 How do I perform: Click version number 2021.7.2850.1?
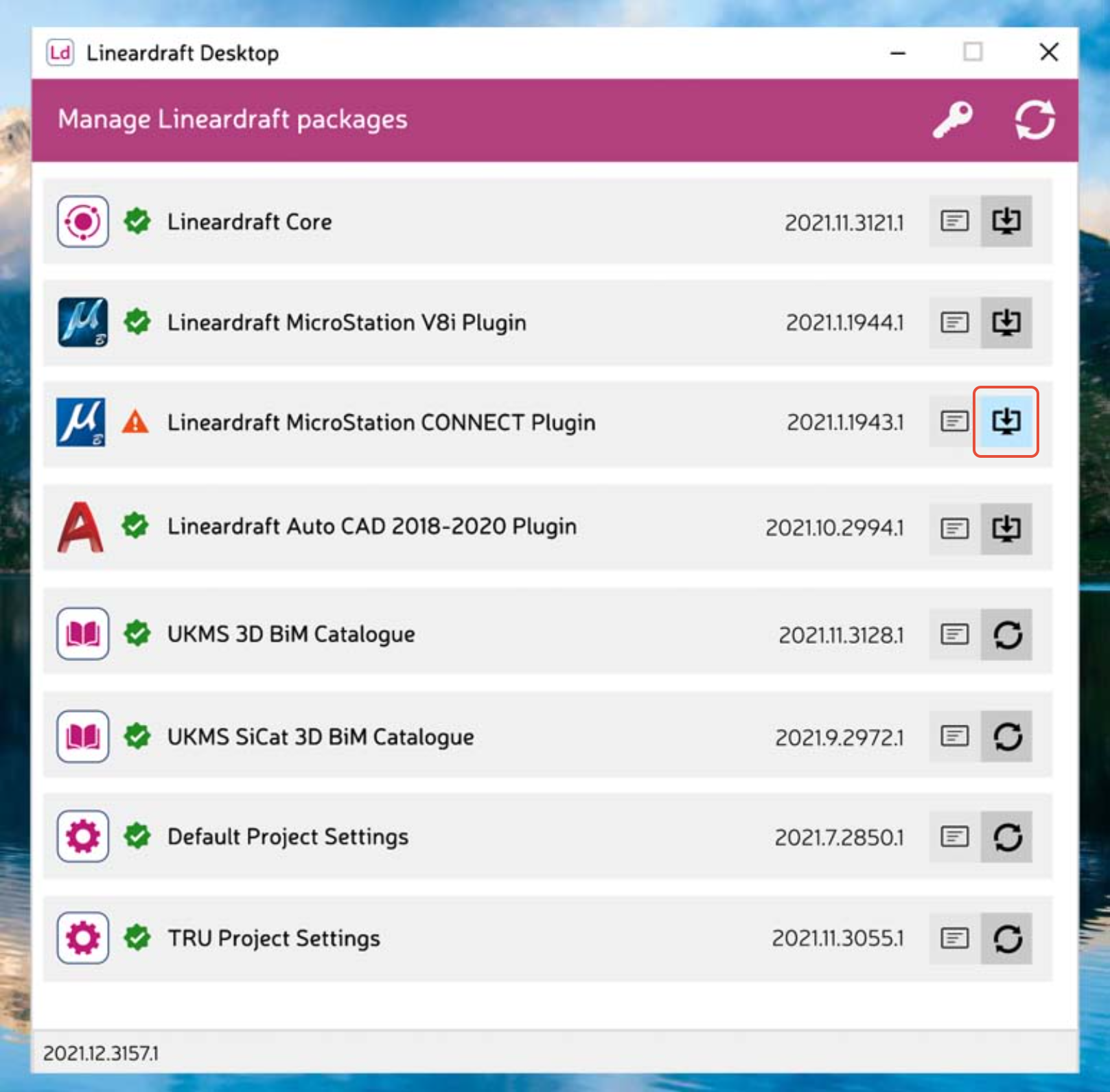click(x=840, y=838)
